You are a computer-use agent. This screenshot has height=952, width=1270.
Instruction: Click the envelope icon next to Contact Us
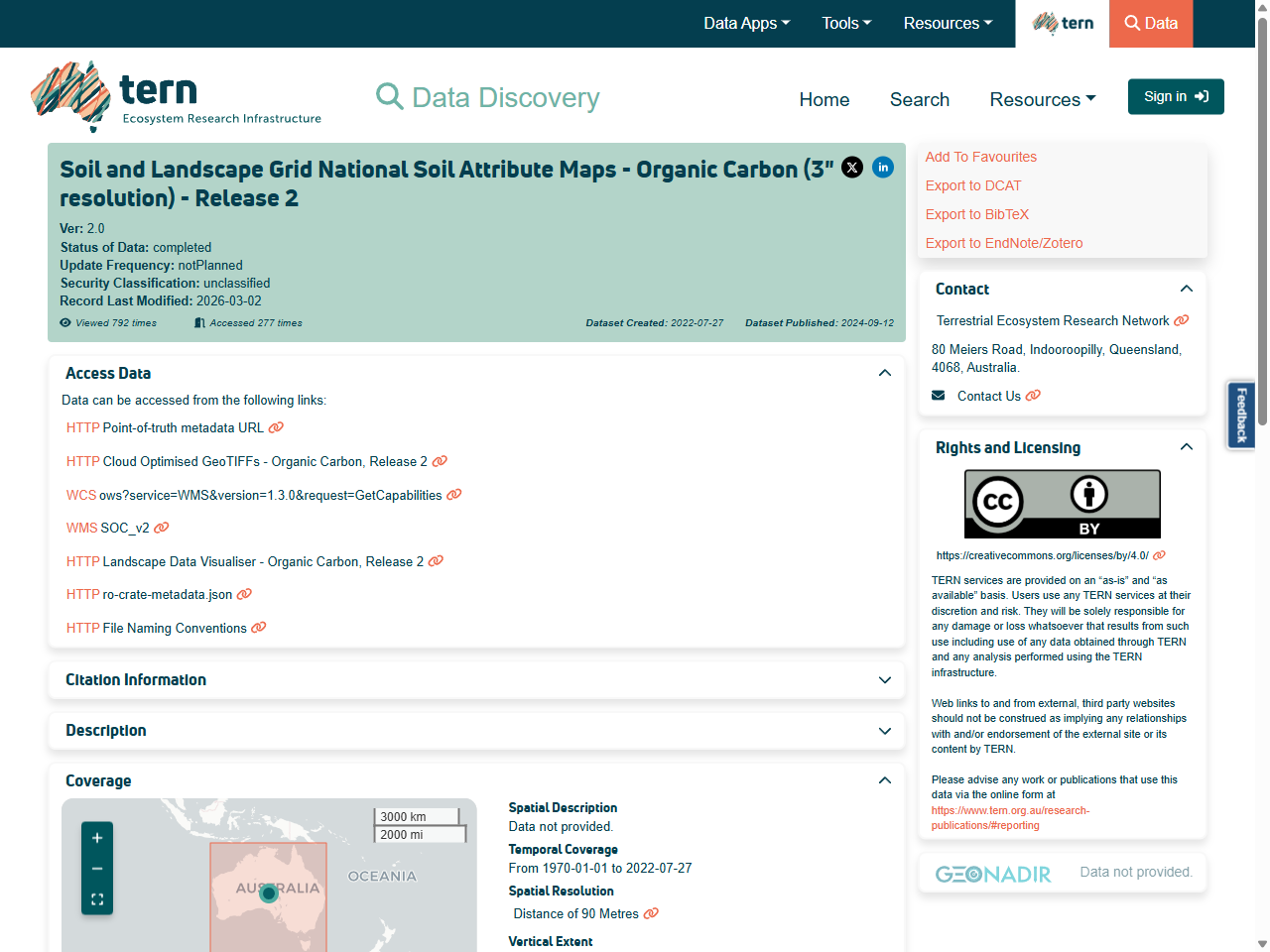pos(938,395)
